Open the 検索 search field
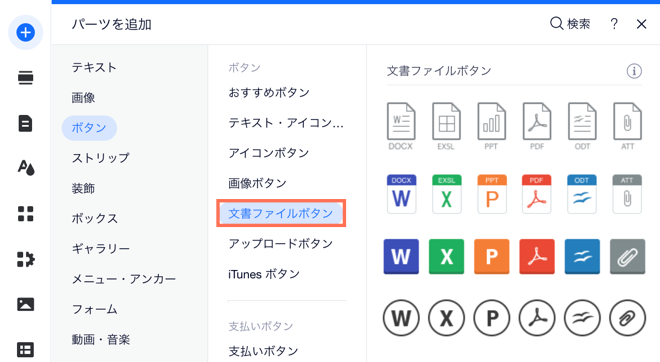The image size is (660, 362). coord(570,24)
